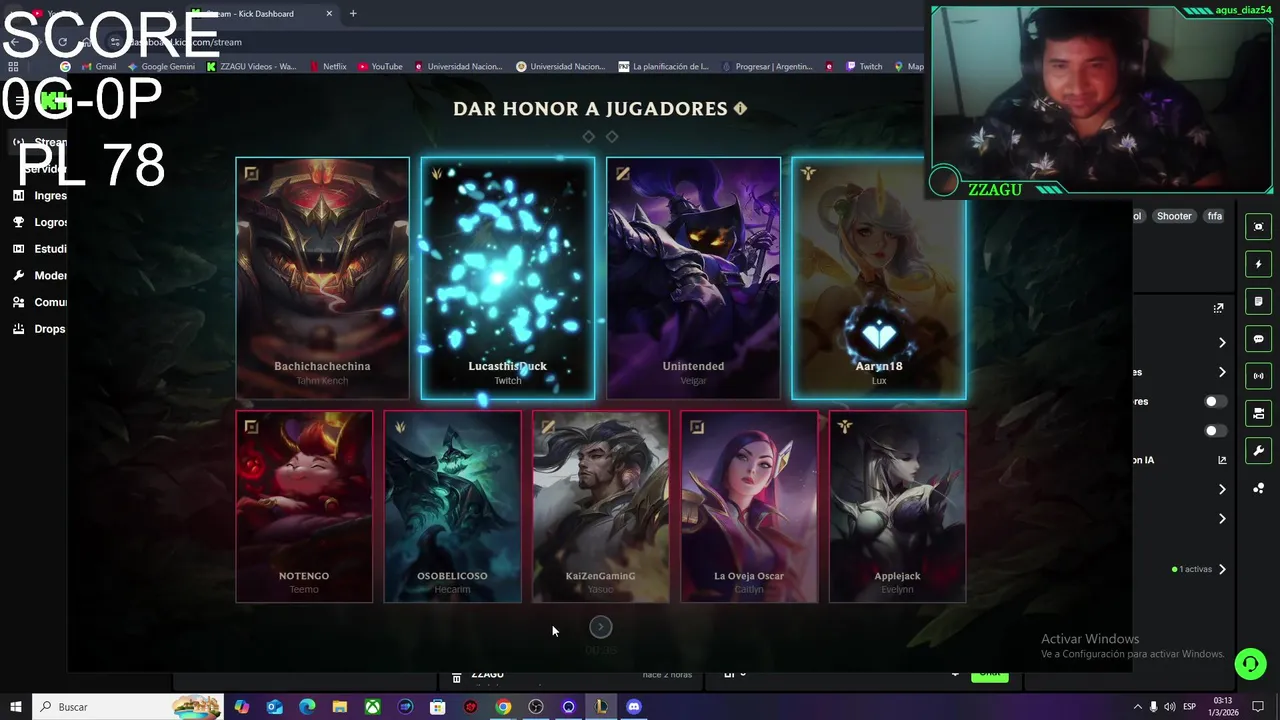Click role icon on Applejack card
The width and height of the screenshot is (1280, 720).
(845, 427)
